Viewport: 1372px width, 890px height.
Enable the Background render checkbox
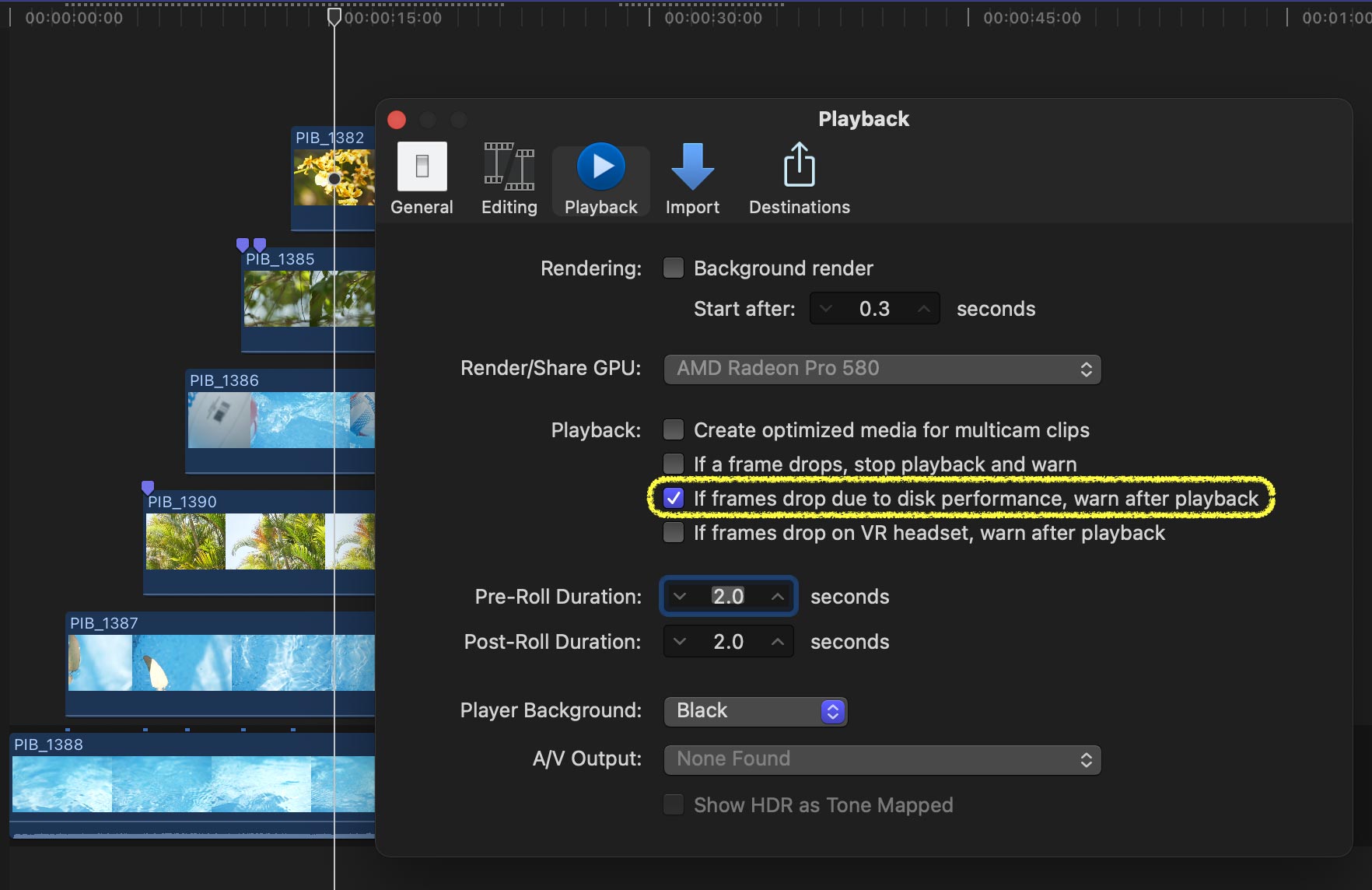(x=674, y=268)
